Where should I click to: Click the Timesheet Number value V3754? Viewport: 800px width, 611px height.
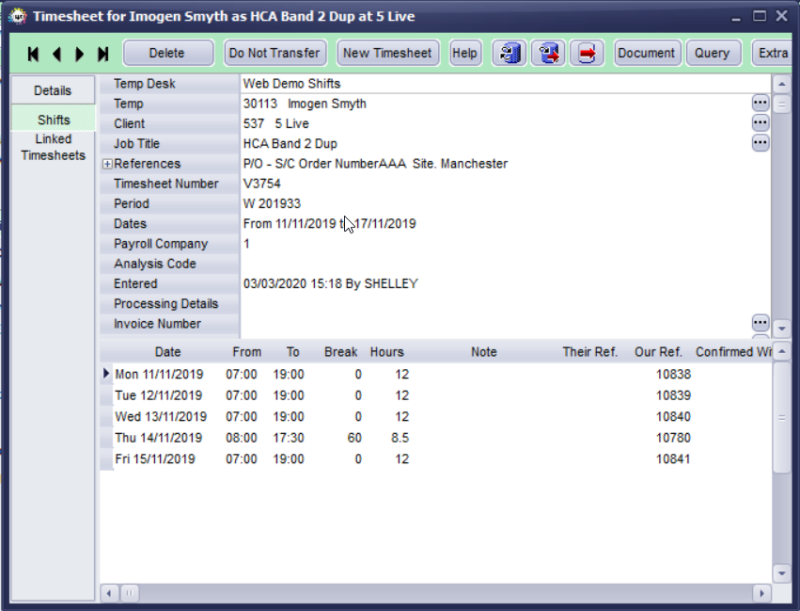[x=262, y=184]
